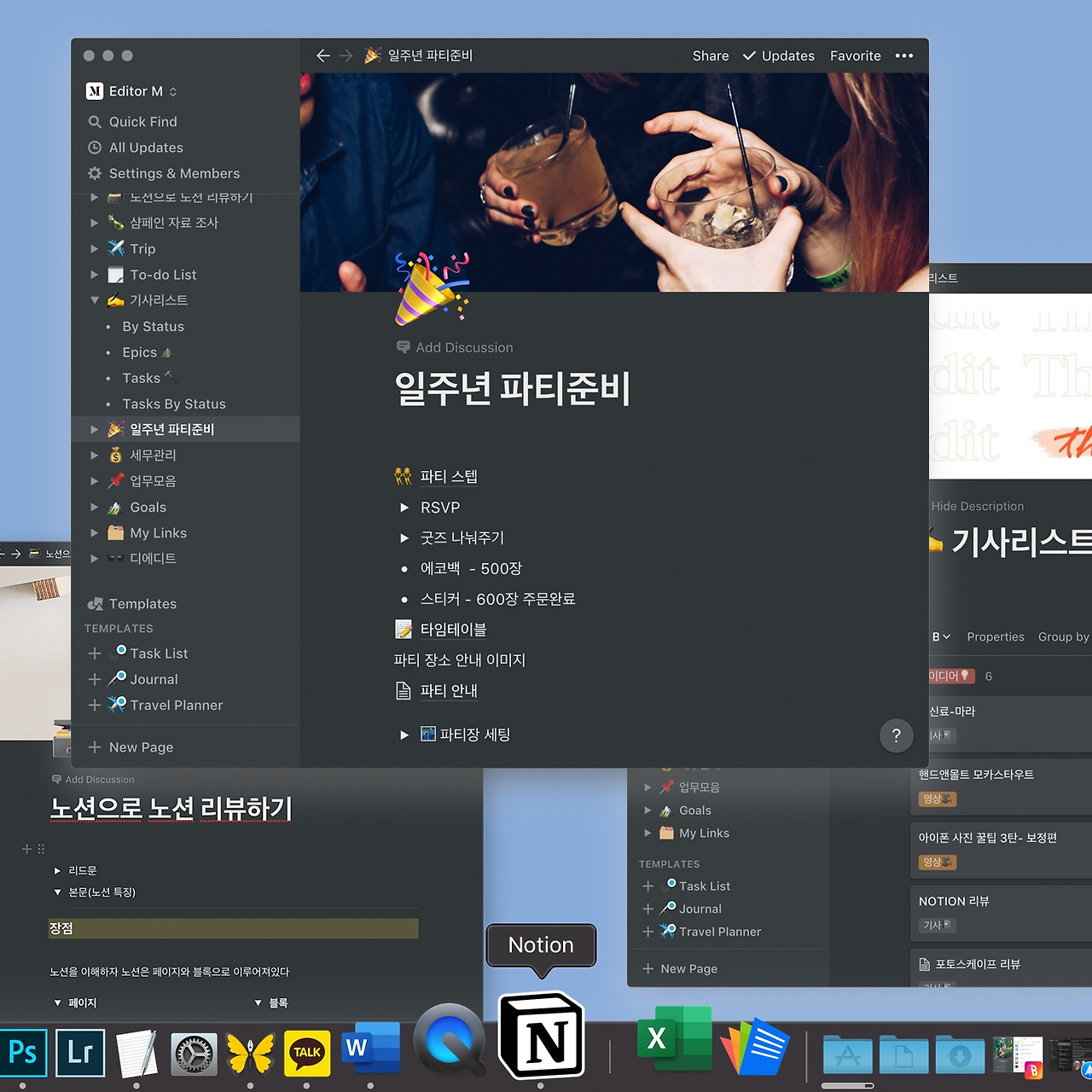Open the 파티 스텝 page link
This screenshot has height=1092, width=1092.
449,476
